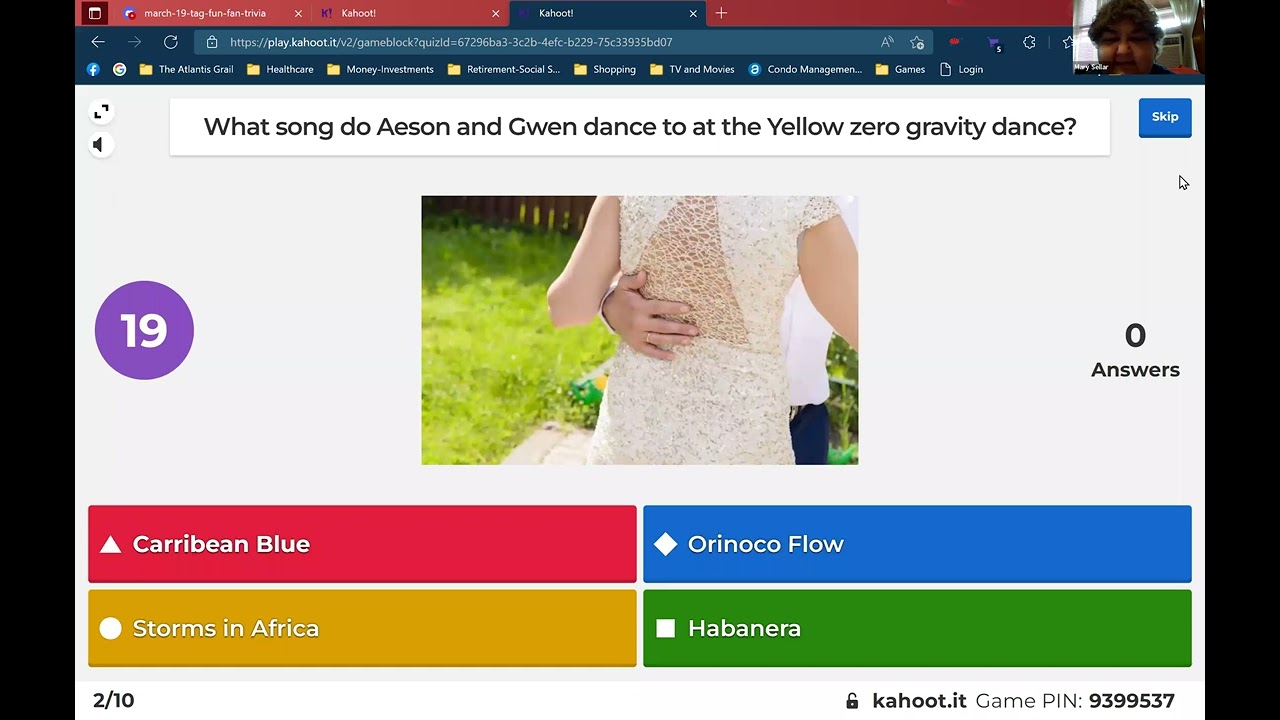Screen dimensions: 1280x720
Task: Mute the Kahoot game sound
Action: (x=99, y=145)
